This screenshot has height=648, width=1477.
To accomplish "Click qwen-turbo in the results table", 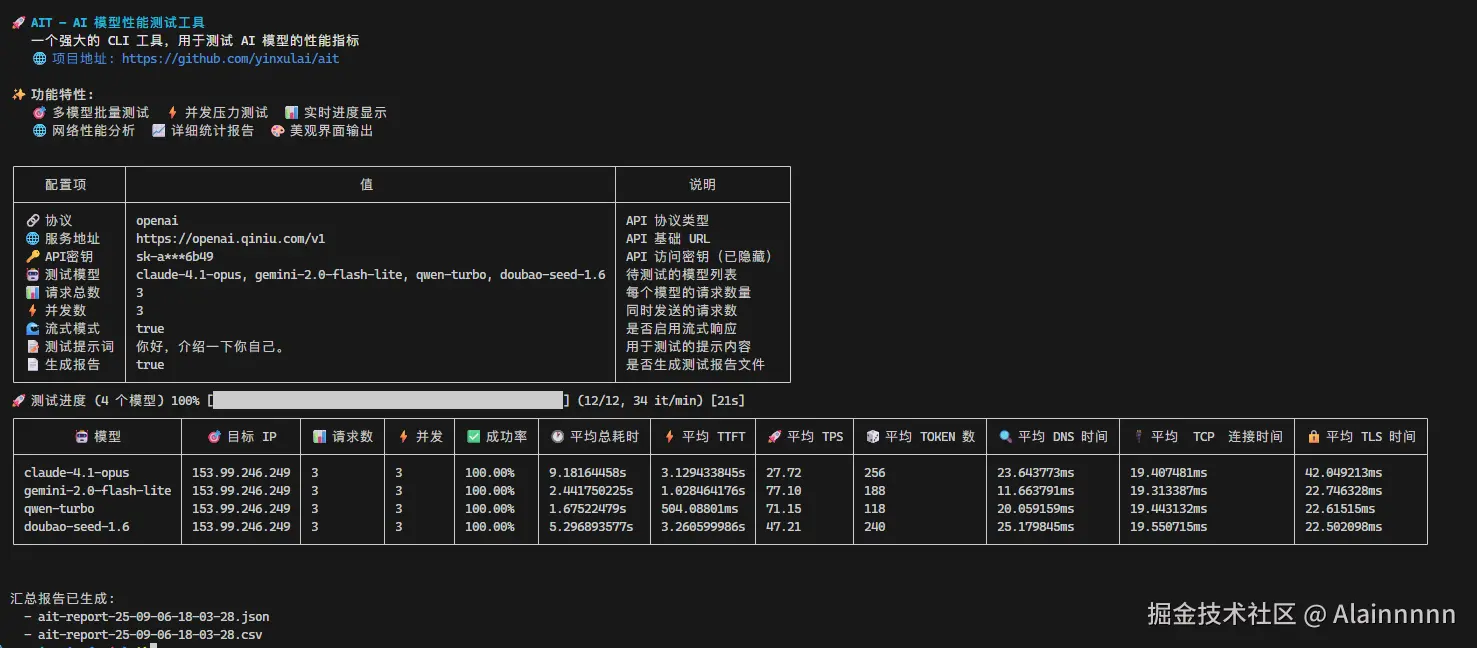I will pyautogui.click(x=59, y=509).
